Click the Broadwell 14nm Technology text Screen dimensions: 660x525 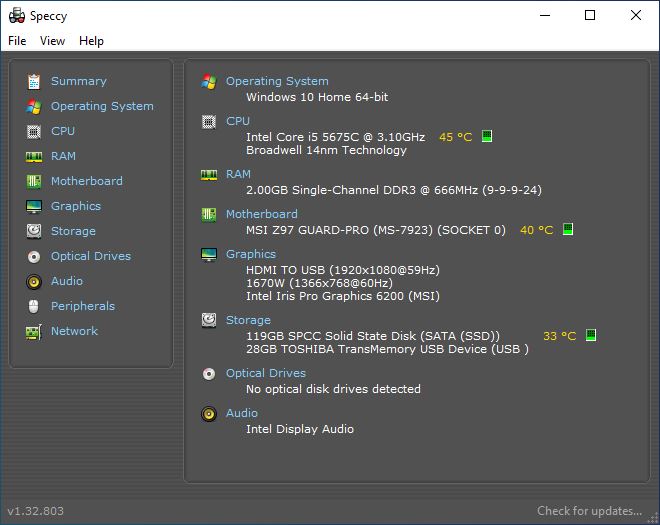click(326, 150)
